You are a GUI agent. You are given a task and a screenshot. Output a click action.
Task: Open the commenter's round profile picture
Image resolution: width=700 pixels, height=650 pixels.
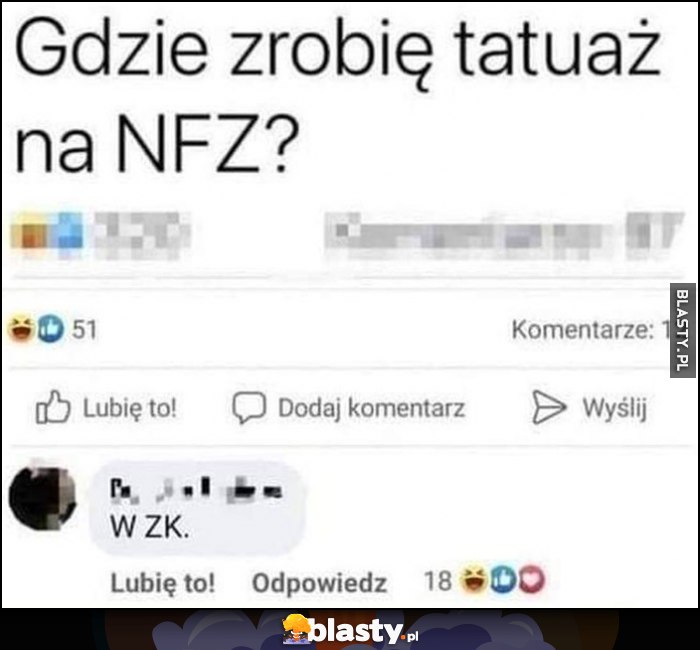coord(43,498)
